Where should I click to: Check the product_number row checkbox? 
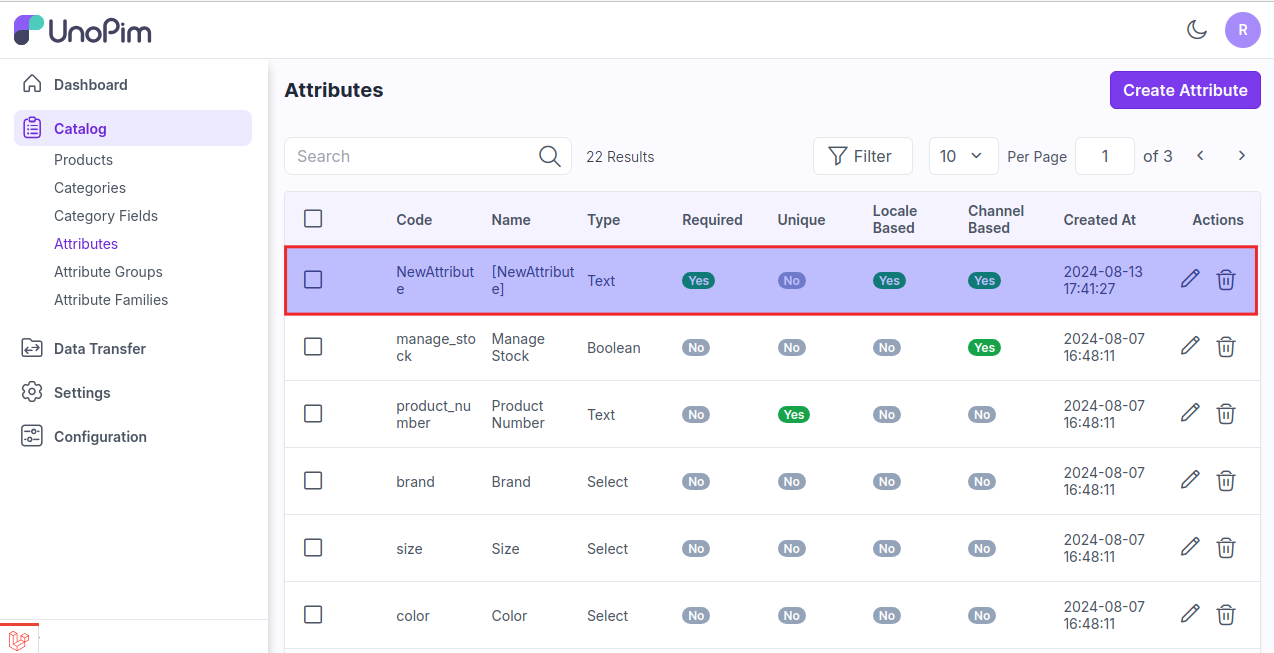click(x=313, y=414)
